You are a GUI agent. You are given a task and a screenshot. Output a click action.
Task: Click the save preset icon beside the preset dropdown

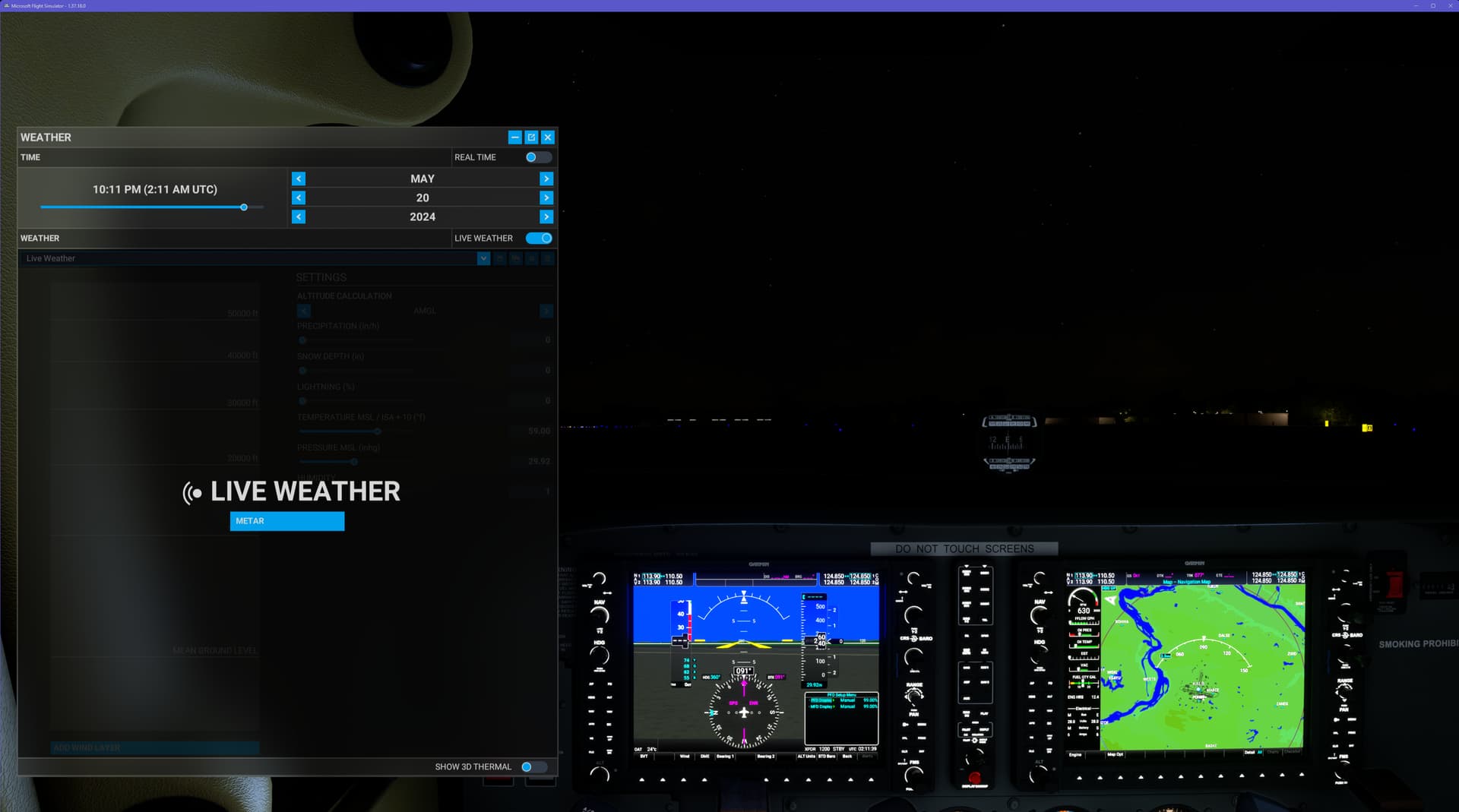click(499, 258)
